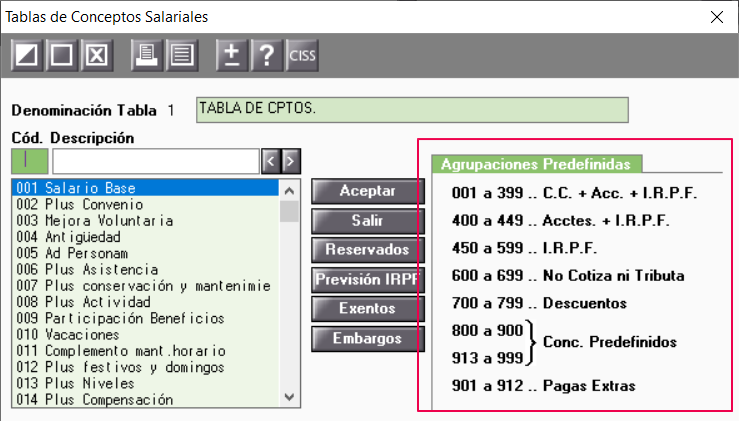Screen dimensions: 739x421
Task: Click the Aceptar button
Action: [x=368, y=191]
